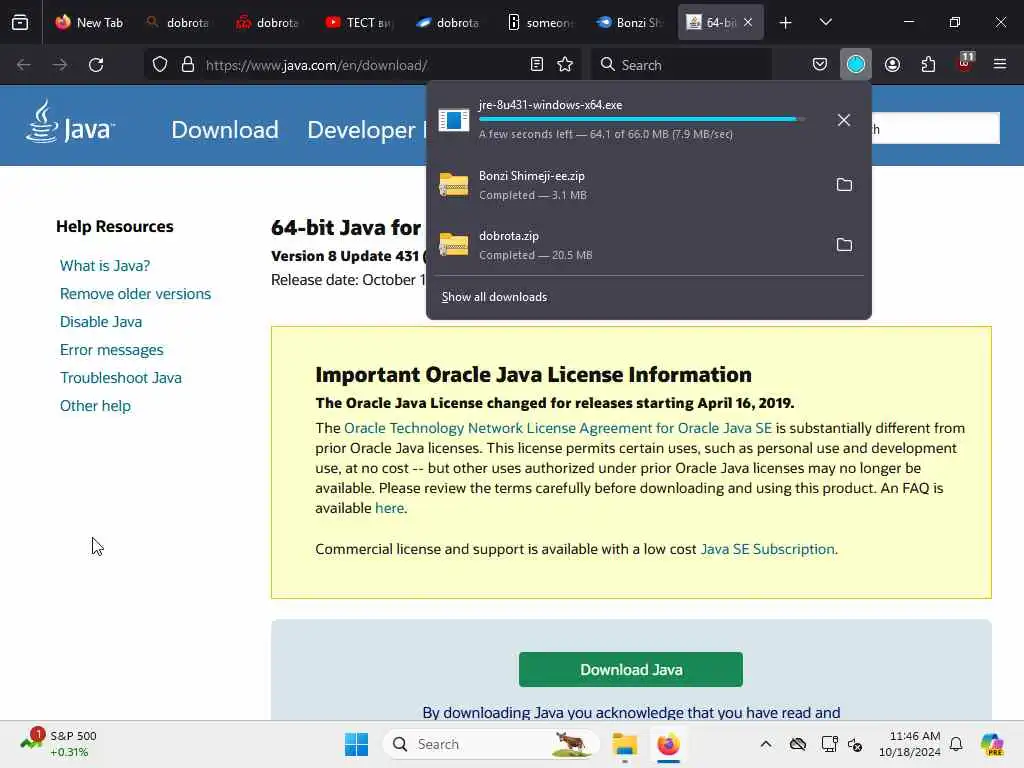The width and height of the screenshot is (1024, 768).
Task: Open uBlock extension icon with badge 11
Action: pyautogui.click(x=965, y=63)
